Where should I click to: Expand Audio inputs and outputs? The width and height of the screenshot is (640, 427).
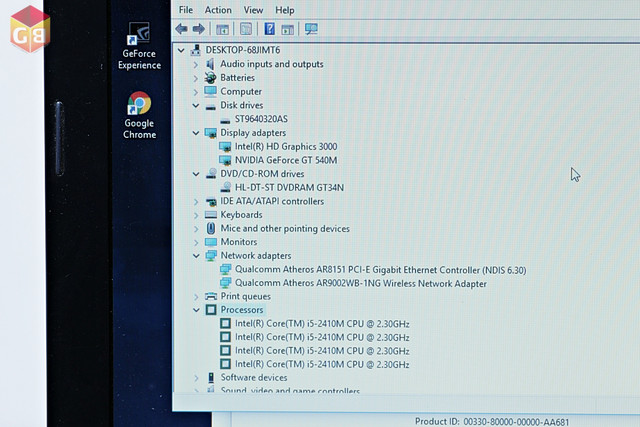(x=196, y=64)
